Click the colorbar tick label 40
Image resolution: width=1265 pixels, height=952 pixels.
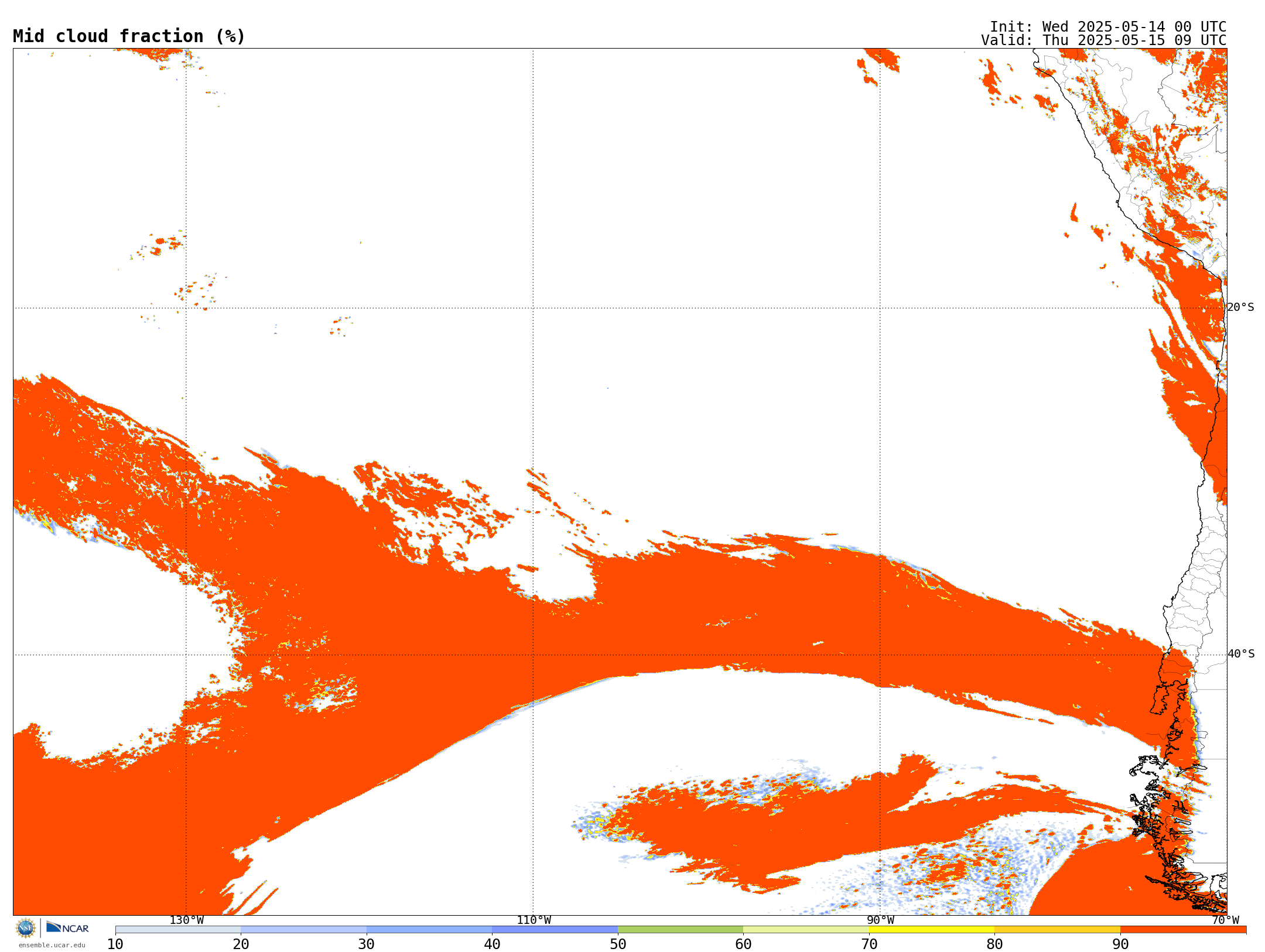492,944
